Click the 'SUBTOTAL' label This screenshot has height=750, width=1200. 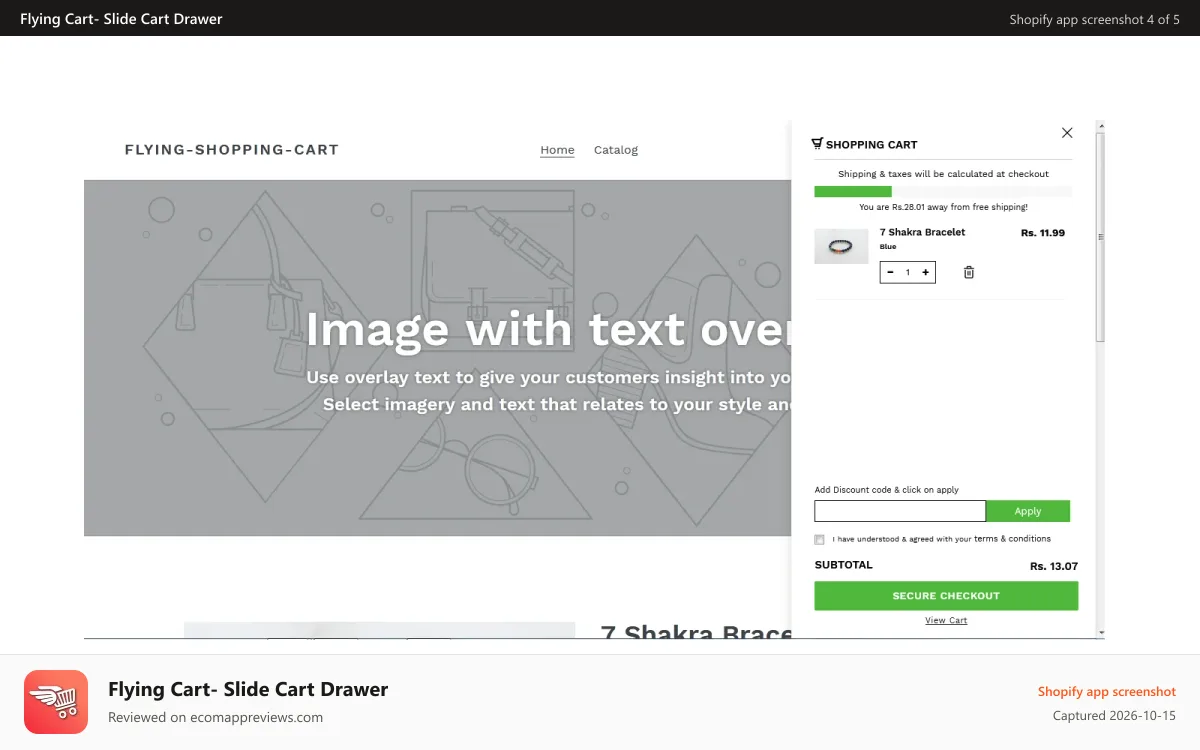pyautogui.click(x=844, y=565)
